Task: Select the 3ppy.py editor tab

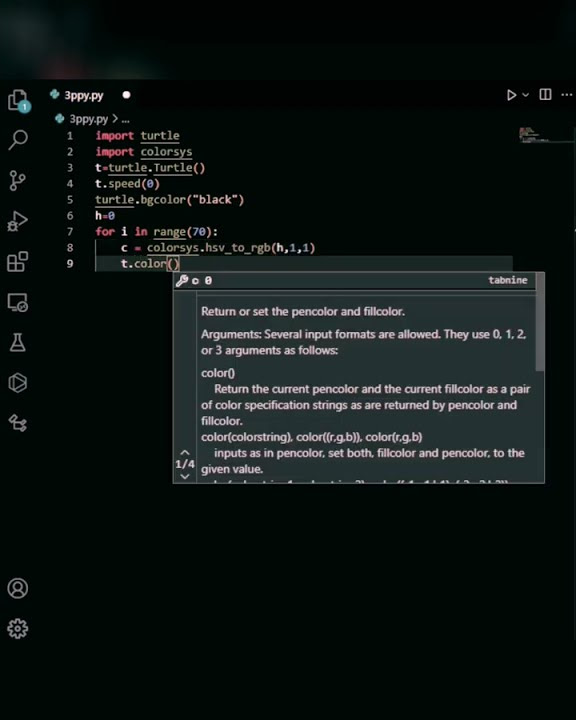Action: [x=84, y=95]
